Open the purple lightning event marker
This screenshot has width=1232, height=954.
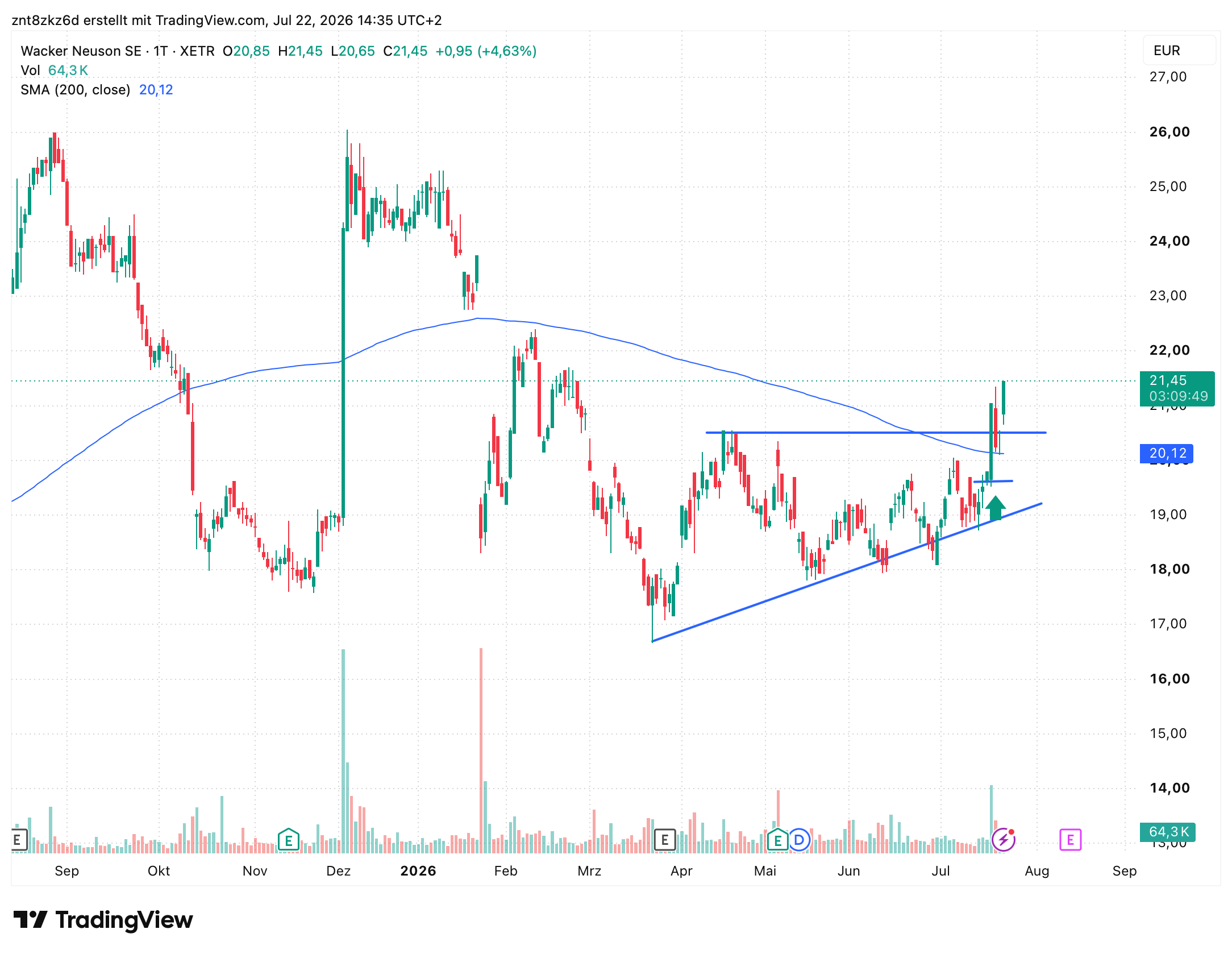[x=1003, y=839]
